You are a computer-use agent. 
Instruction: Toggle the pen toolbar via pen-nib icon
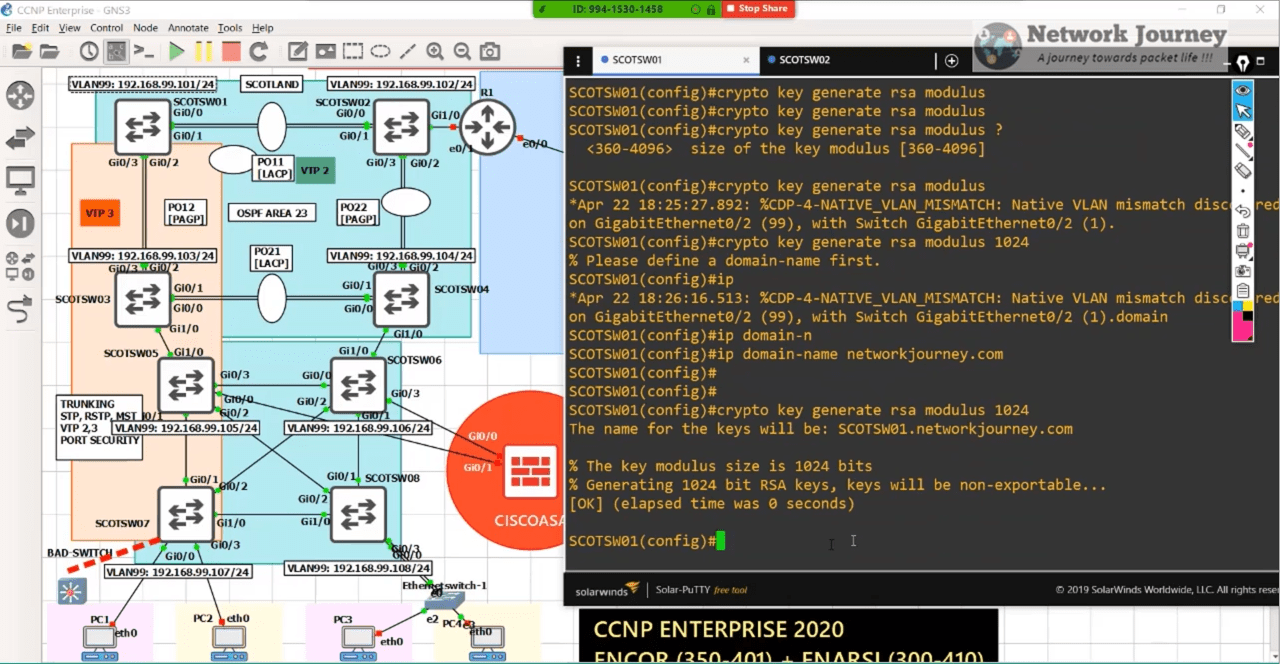(x=1243, y=63)
